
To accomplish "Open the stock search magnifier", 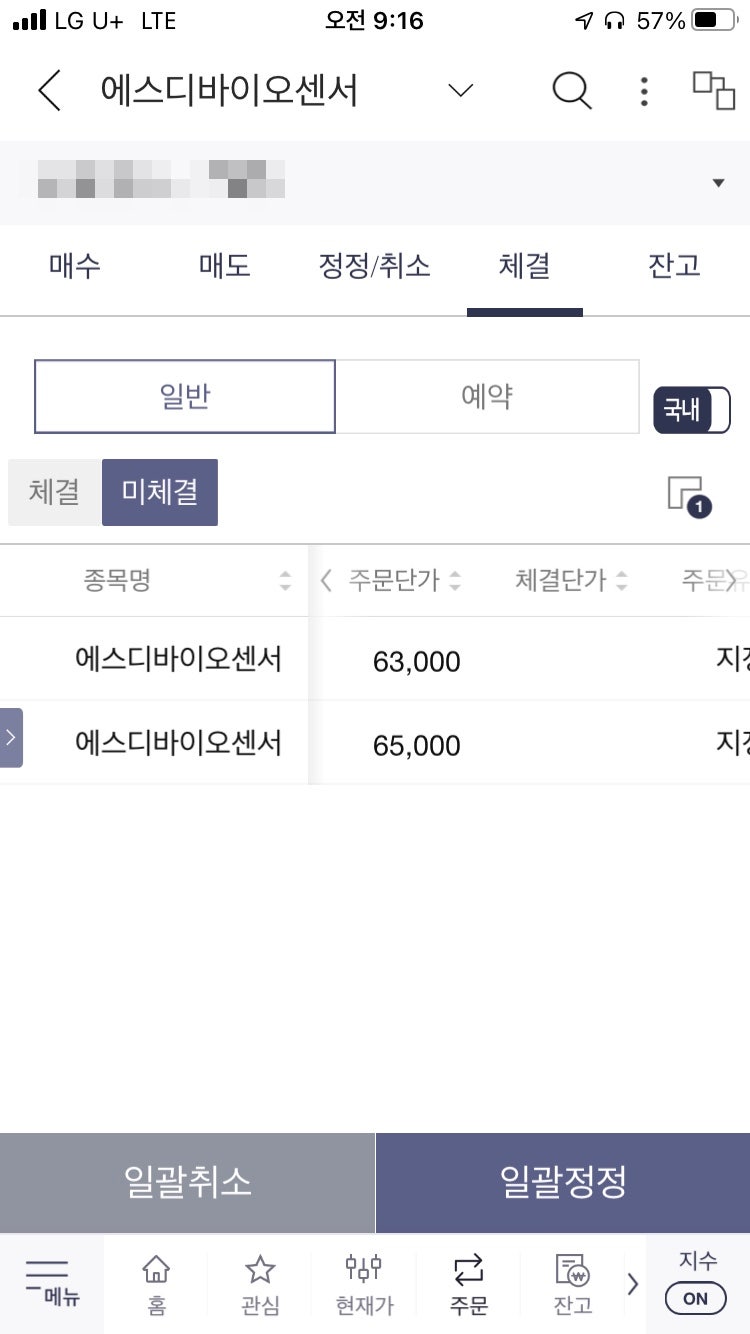I will (x=572, y=90).
